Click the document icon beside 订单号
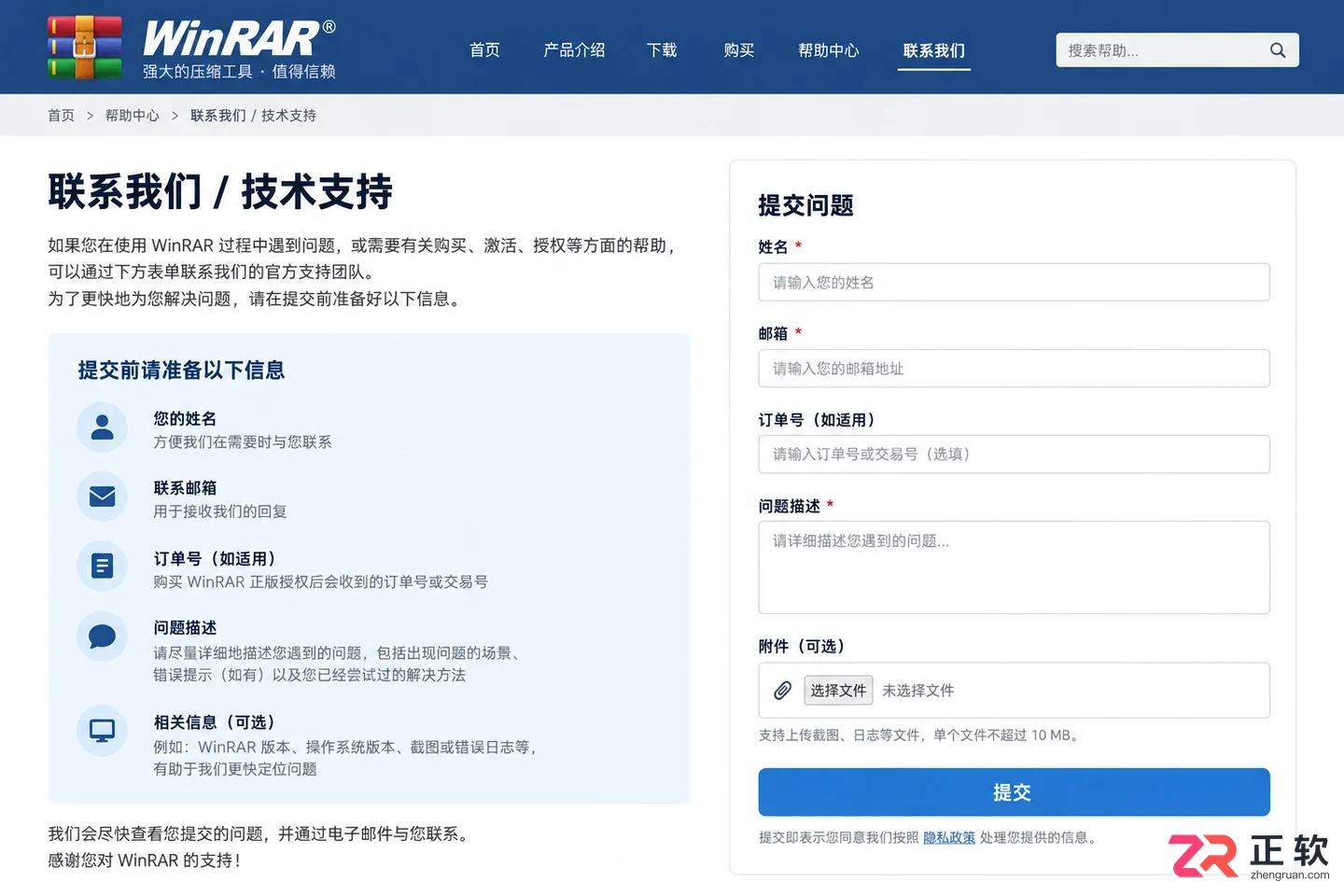This screenshot has width=1344, height=896. 102,566
